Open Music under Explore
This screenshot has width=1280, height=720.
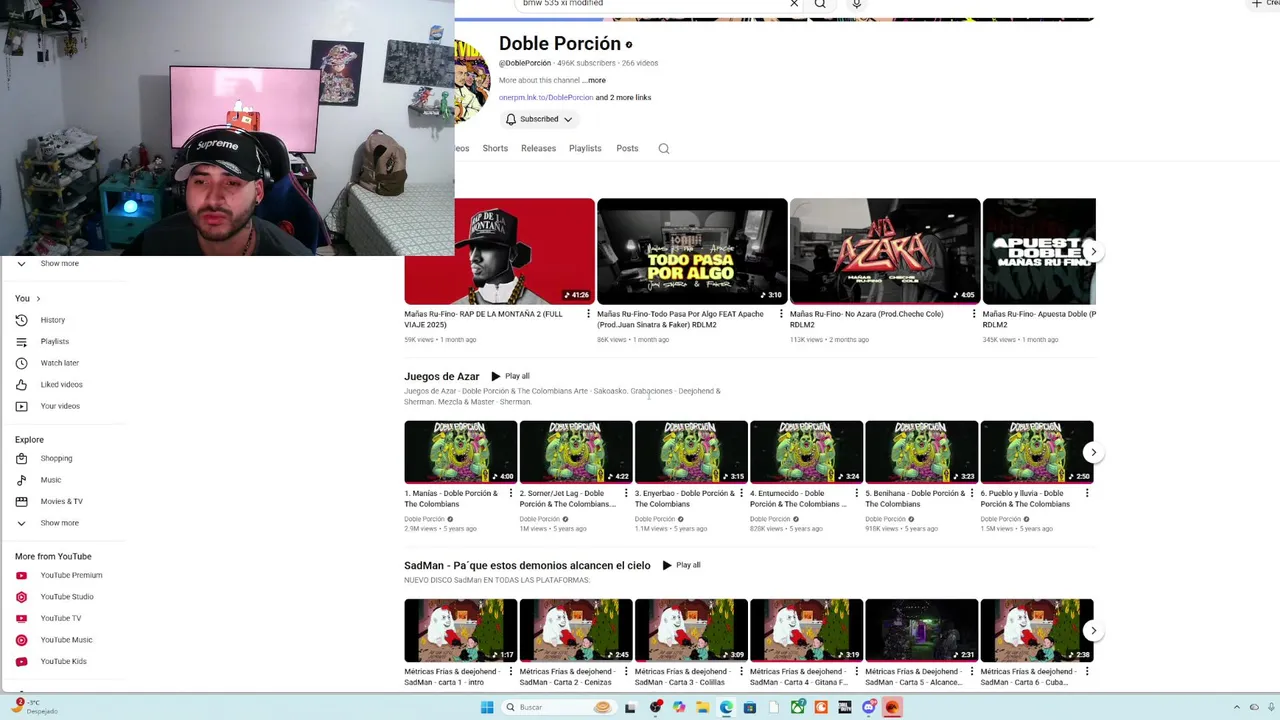click(50, 480)
